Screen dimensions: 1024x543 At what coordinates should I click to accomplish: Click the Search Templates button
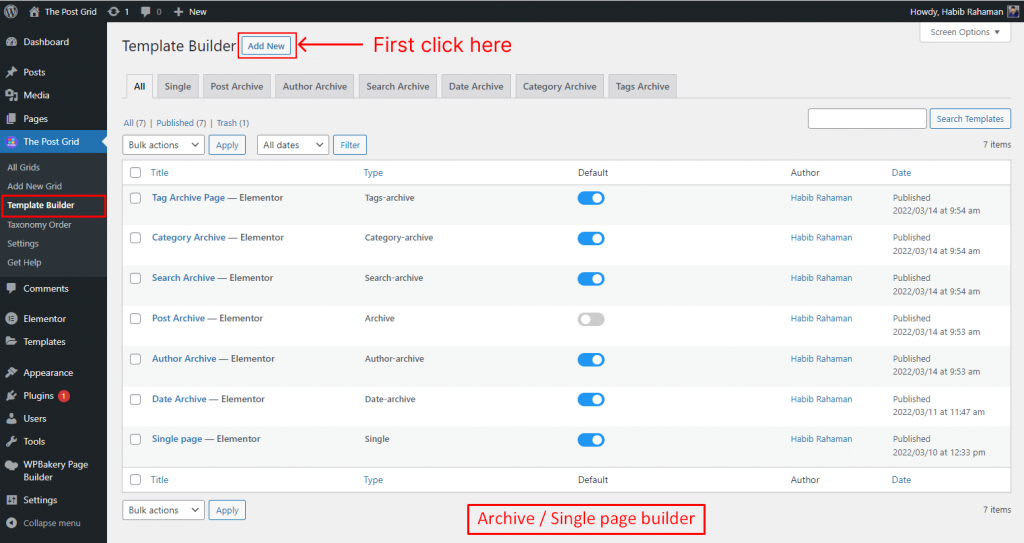pyautogui.click(x=970, y=119)
